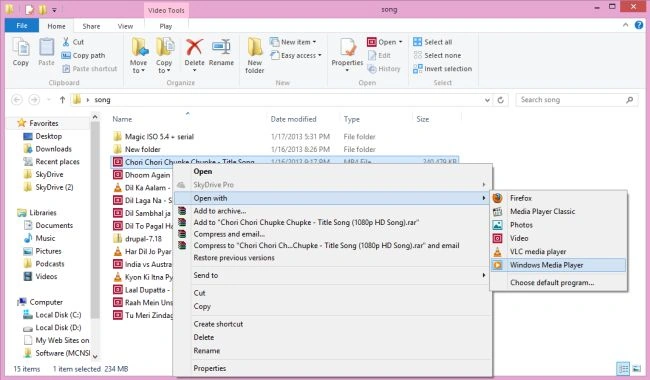Choose Photos from Open with submenu
This screenshot has height=380, width=650.
pyautogui.click(x=559, y=225)
